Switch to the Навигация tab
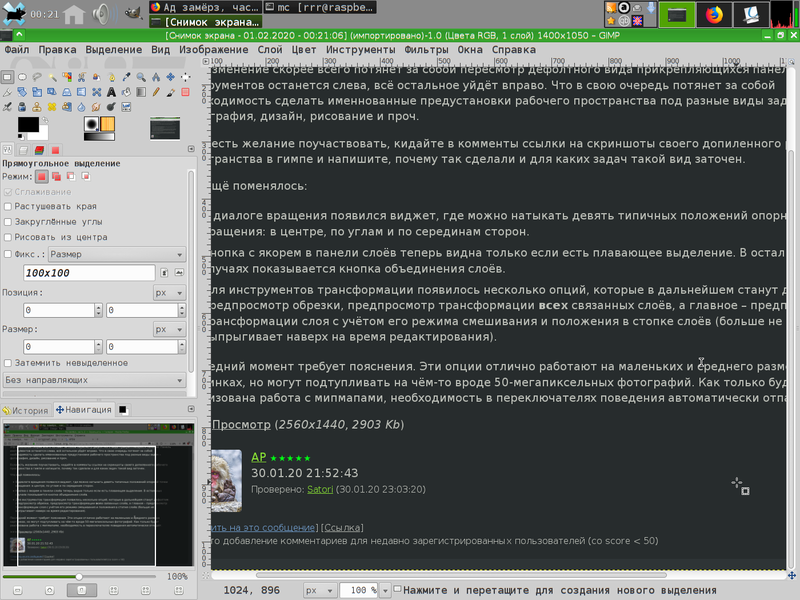Image resolution: width=800 pixels, height=600 pixels. (x=84, y=410)
